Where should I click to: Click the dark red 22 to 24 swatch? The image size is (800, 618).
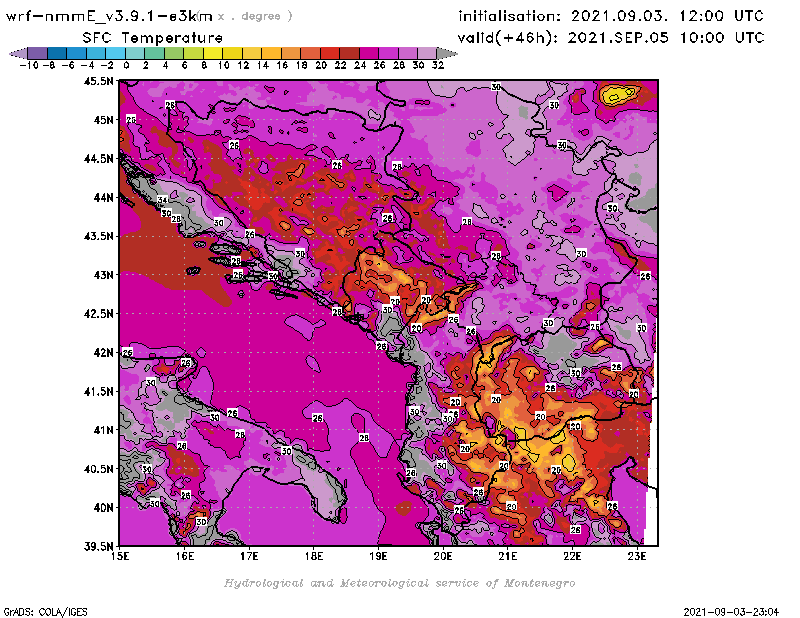pos(349,54)
